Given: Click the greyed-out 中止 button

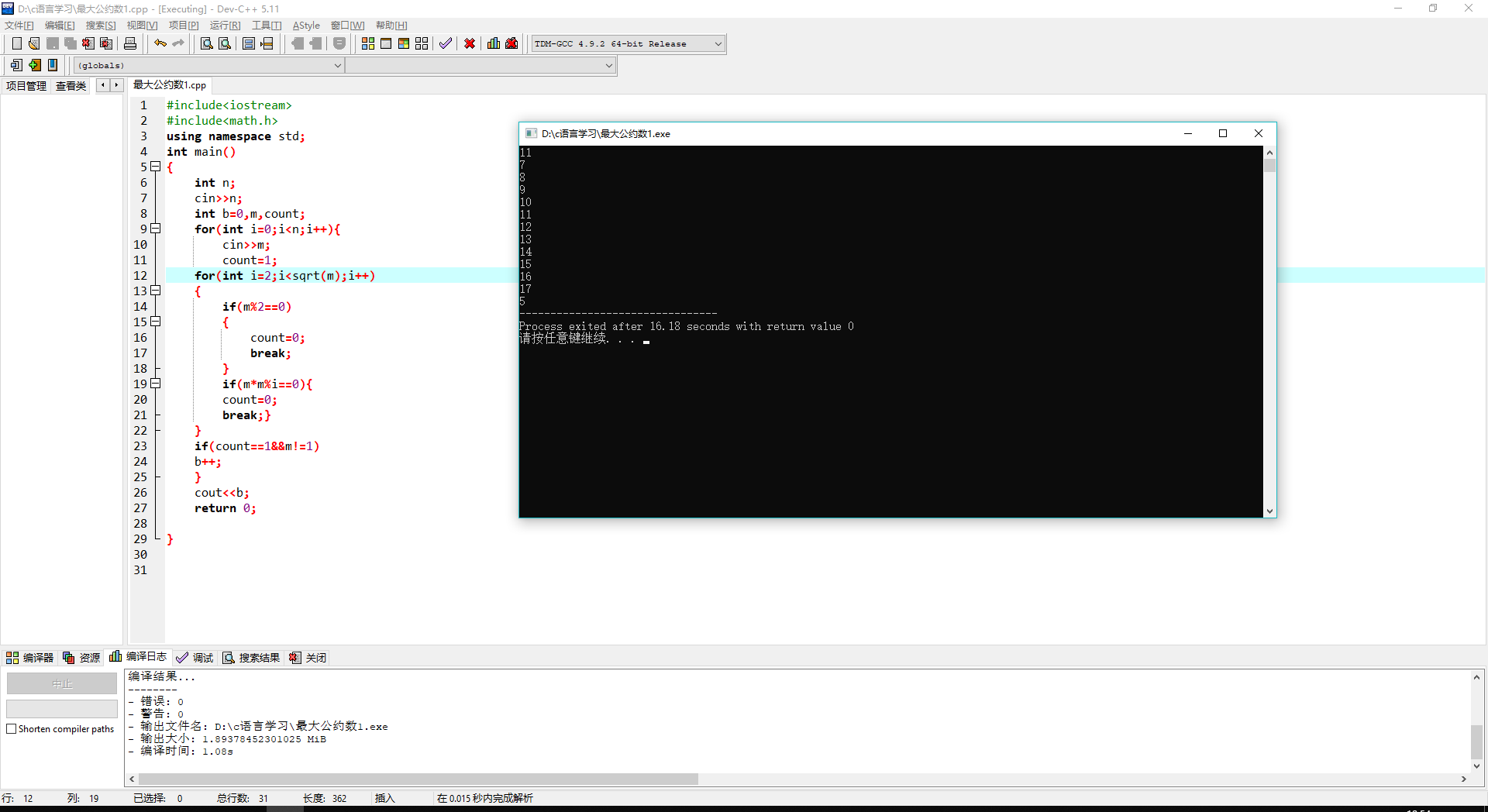Looking at the screenshot, I should pyautogui.click(x=62, y=683).
